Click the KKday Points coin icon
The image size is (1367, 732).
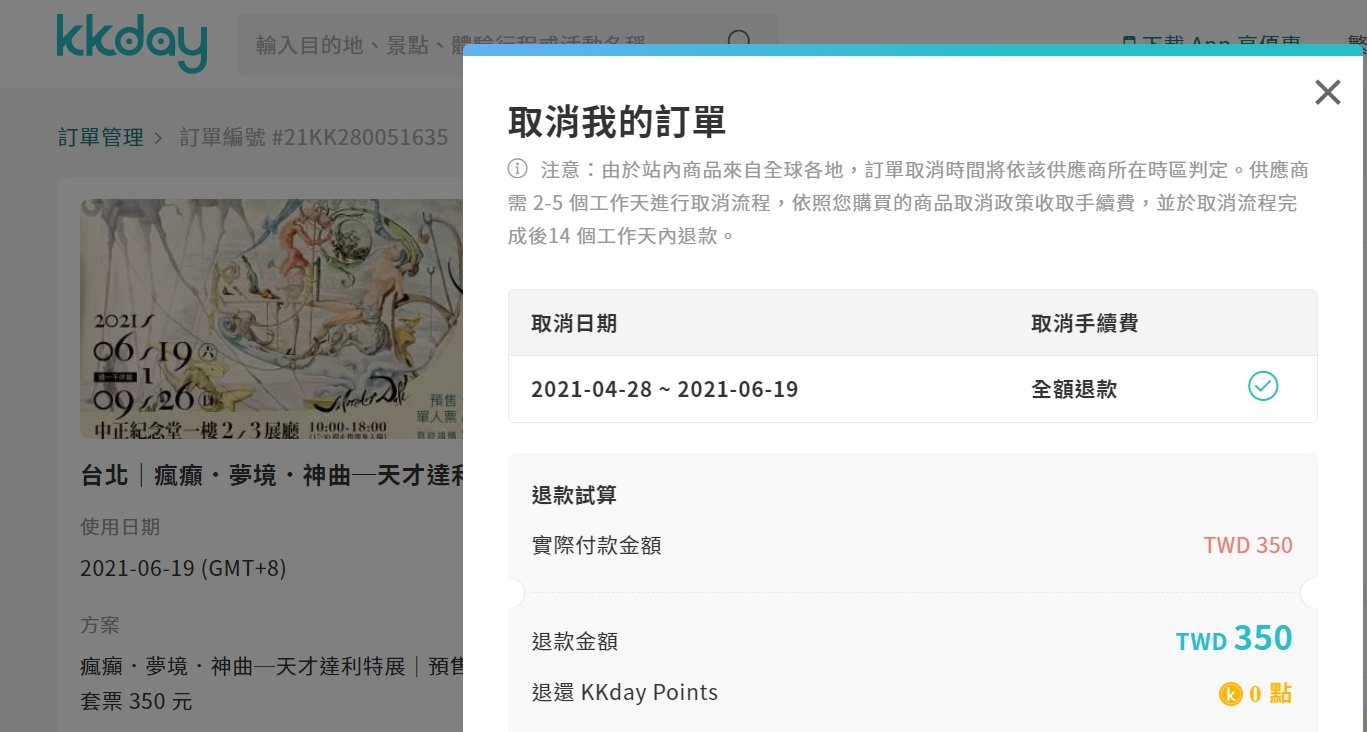(x=1230, y=693)
